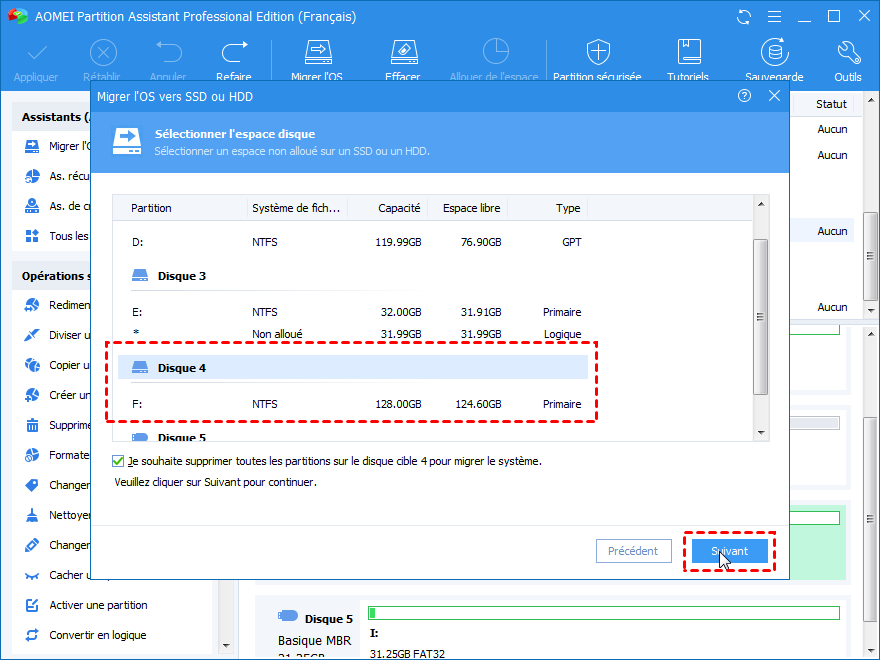Click the Système de fich... column header
Viewport: 880px width, 660px height.
click(x=297, y=208)
